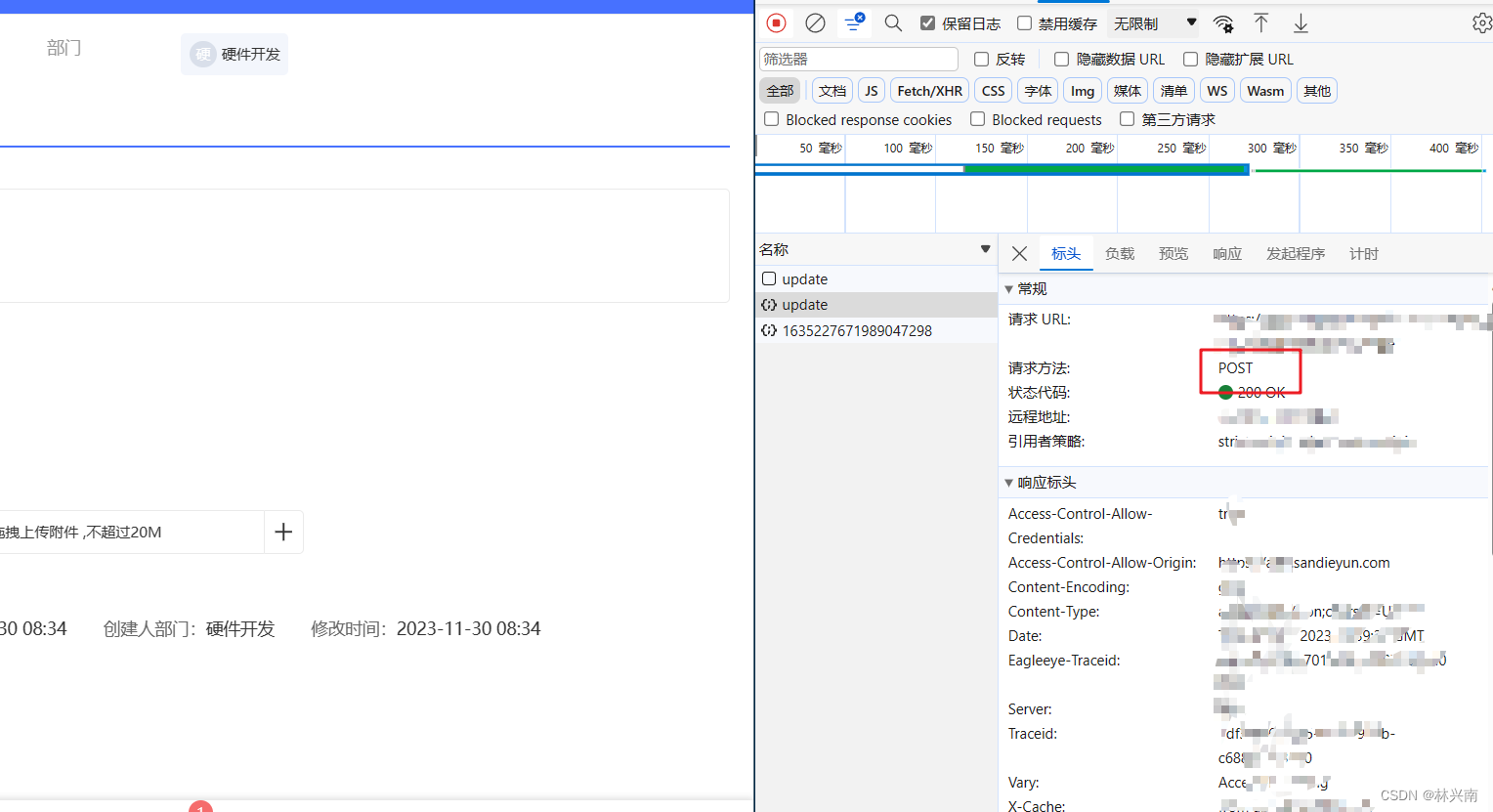Image resolution: width=1493 pixels, height=812 pixels.
Task: Click Eagleeye-Traceid header name
Action: 1064,661
